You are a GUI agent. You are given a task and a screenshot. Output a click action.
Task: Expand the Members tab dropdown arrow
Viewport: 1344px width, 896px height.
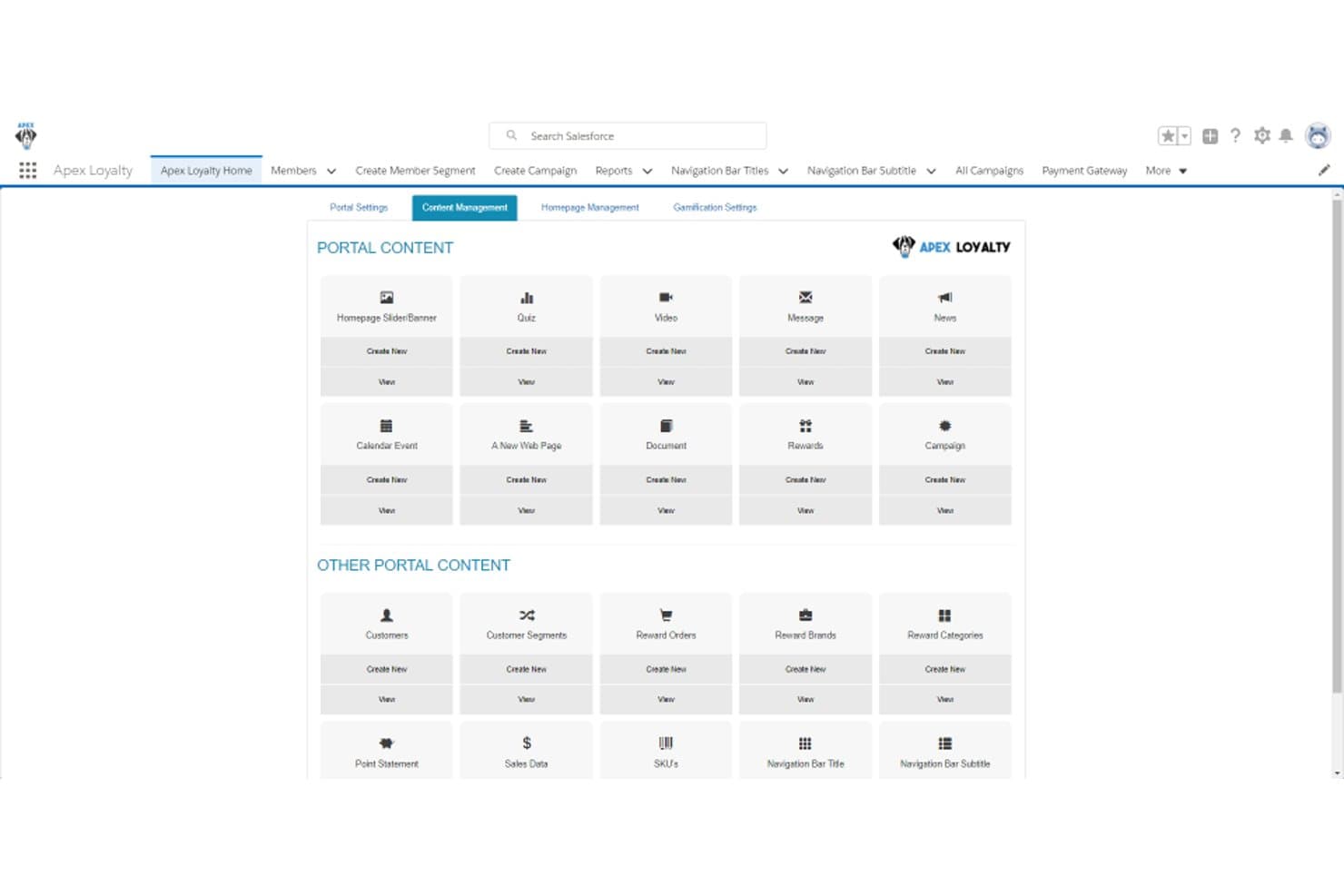point(331,171)
